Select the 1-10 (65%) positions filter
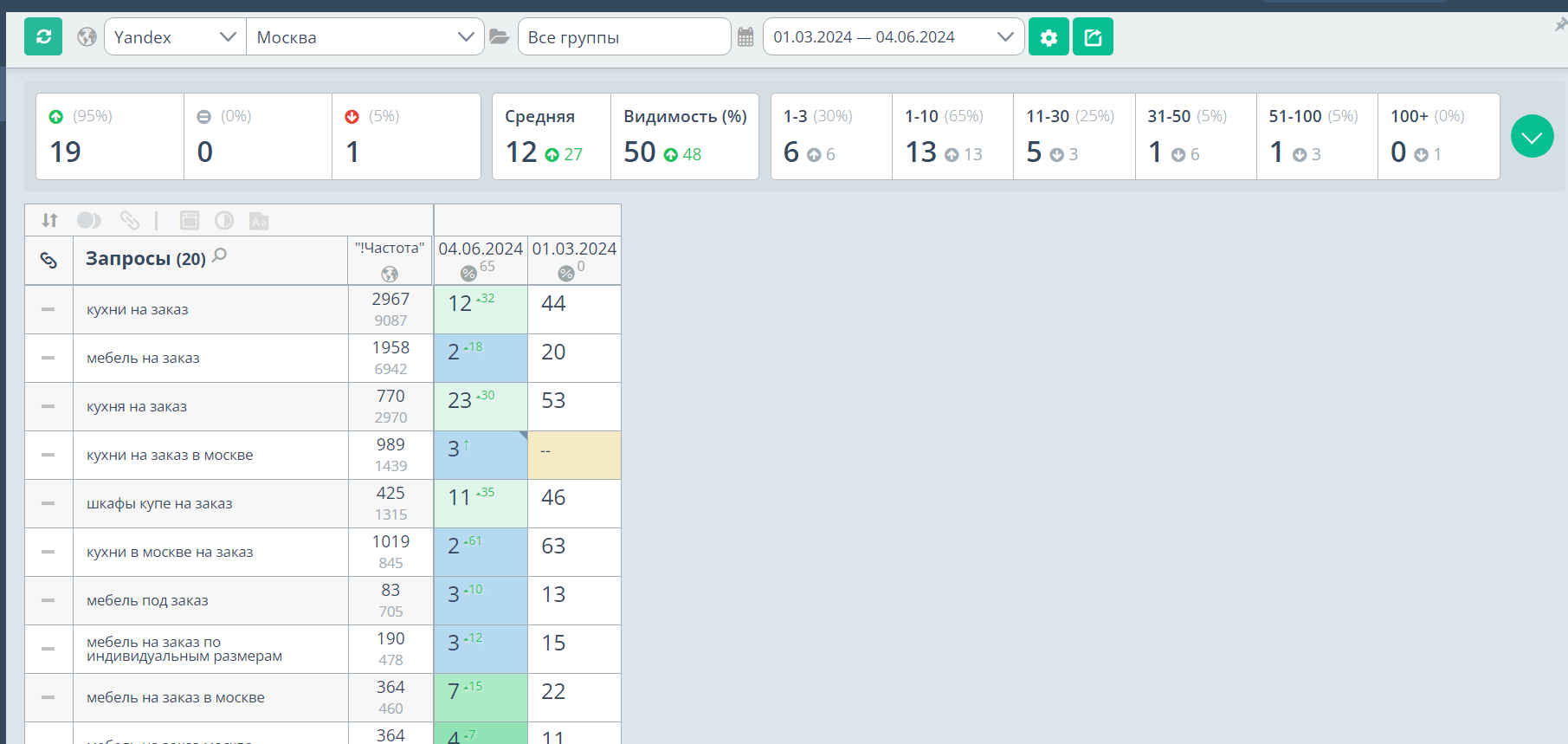The image size is (1568, 744). click(952, 136)
